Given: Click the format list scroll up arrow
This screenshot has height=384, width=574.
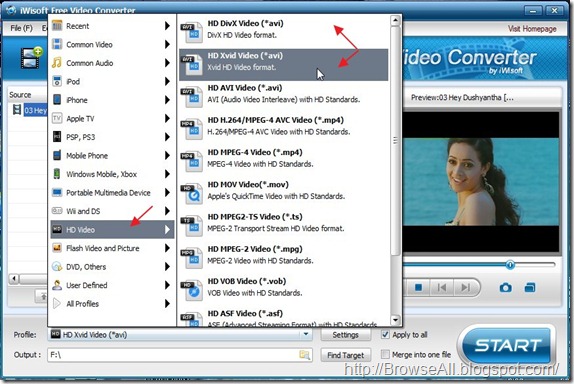Looking at the screenshot, I should 395,20.
